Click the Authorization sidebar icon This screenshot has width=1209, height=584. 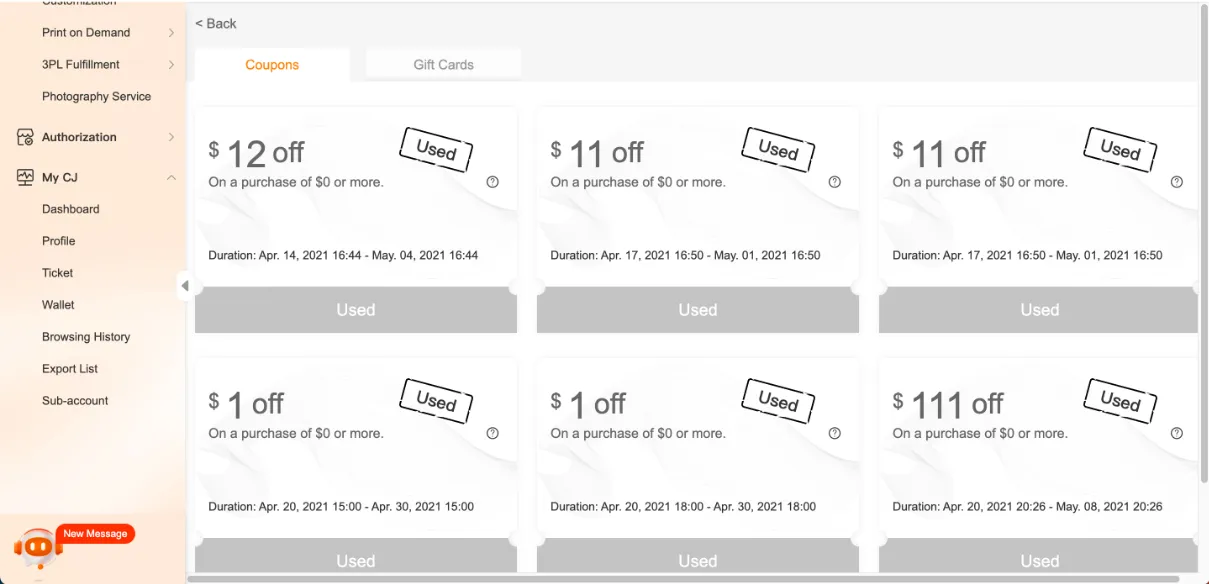pyautogui.click(x=25, y=137)
